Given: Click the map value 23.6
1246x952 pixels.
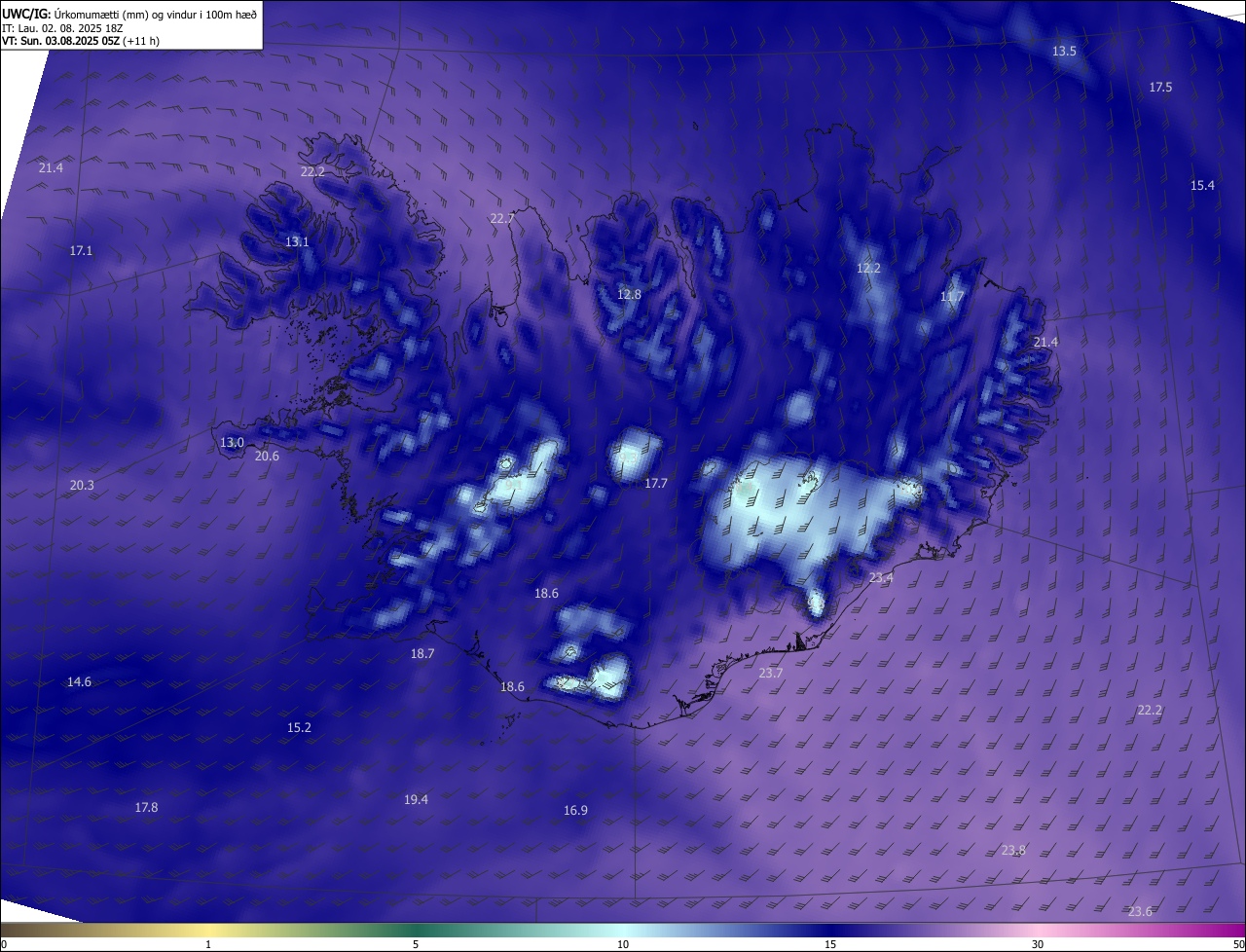Looking at the screenshot, I should [1140, 911].
